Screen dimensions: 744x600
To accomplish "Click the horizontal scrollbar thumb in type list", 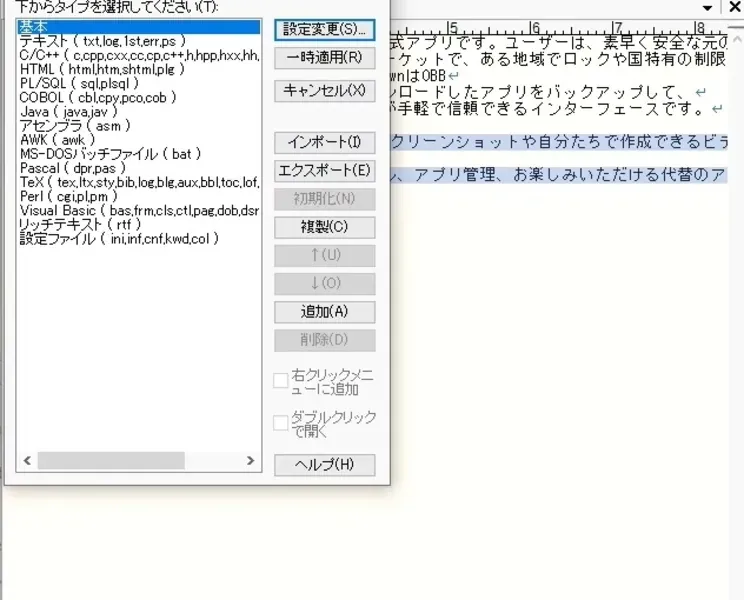I will (111, 461).
